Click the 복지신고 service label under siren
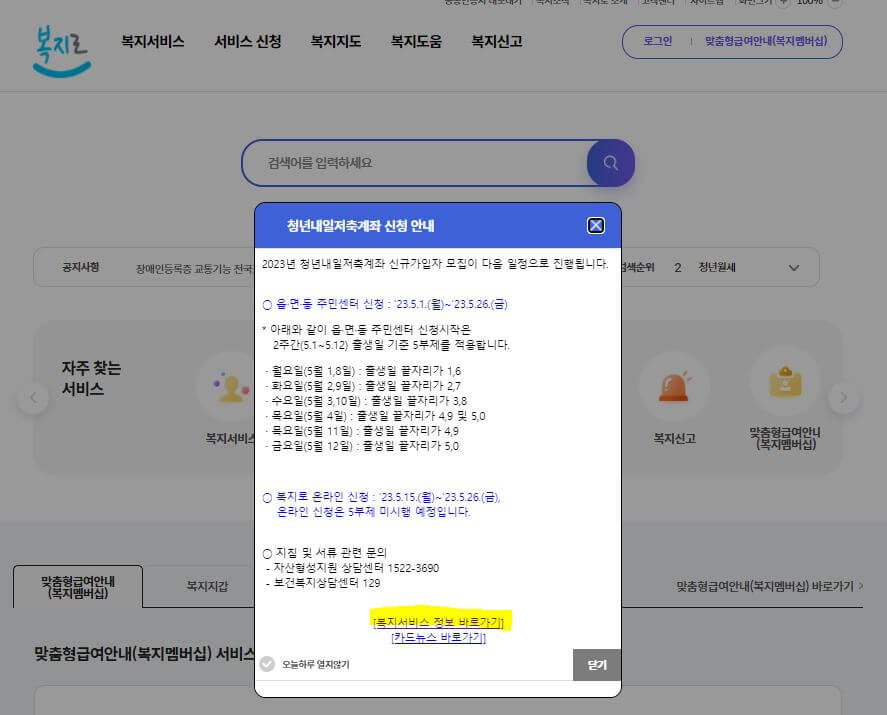This screenshot has height=715, width=887. click(x=674, y=438)
